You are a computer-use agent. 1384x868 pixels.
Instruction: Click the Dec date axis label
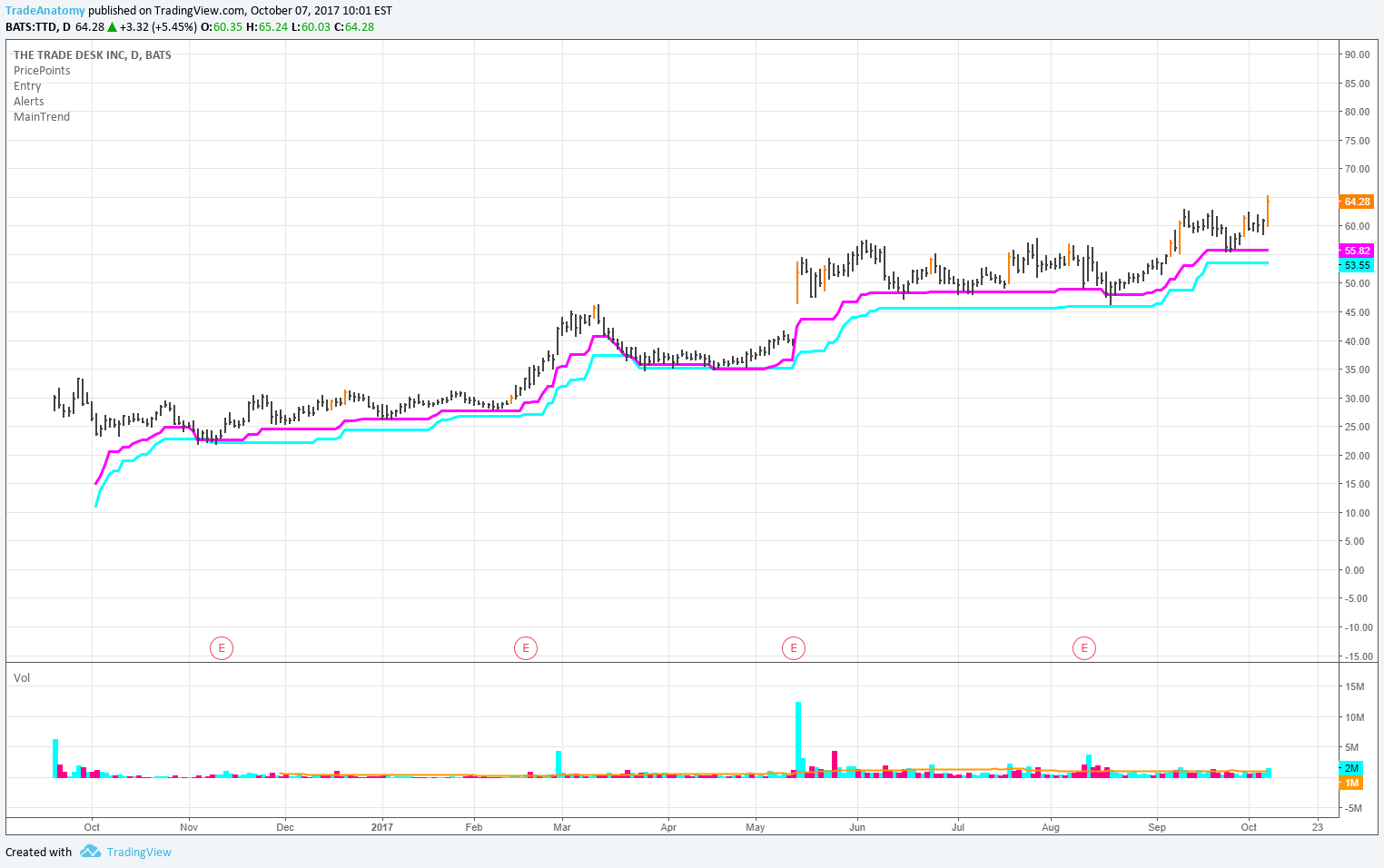click(x=285, y=827)
